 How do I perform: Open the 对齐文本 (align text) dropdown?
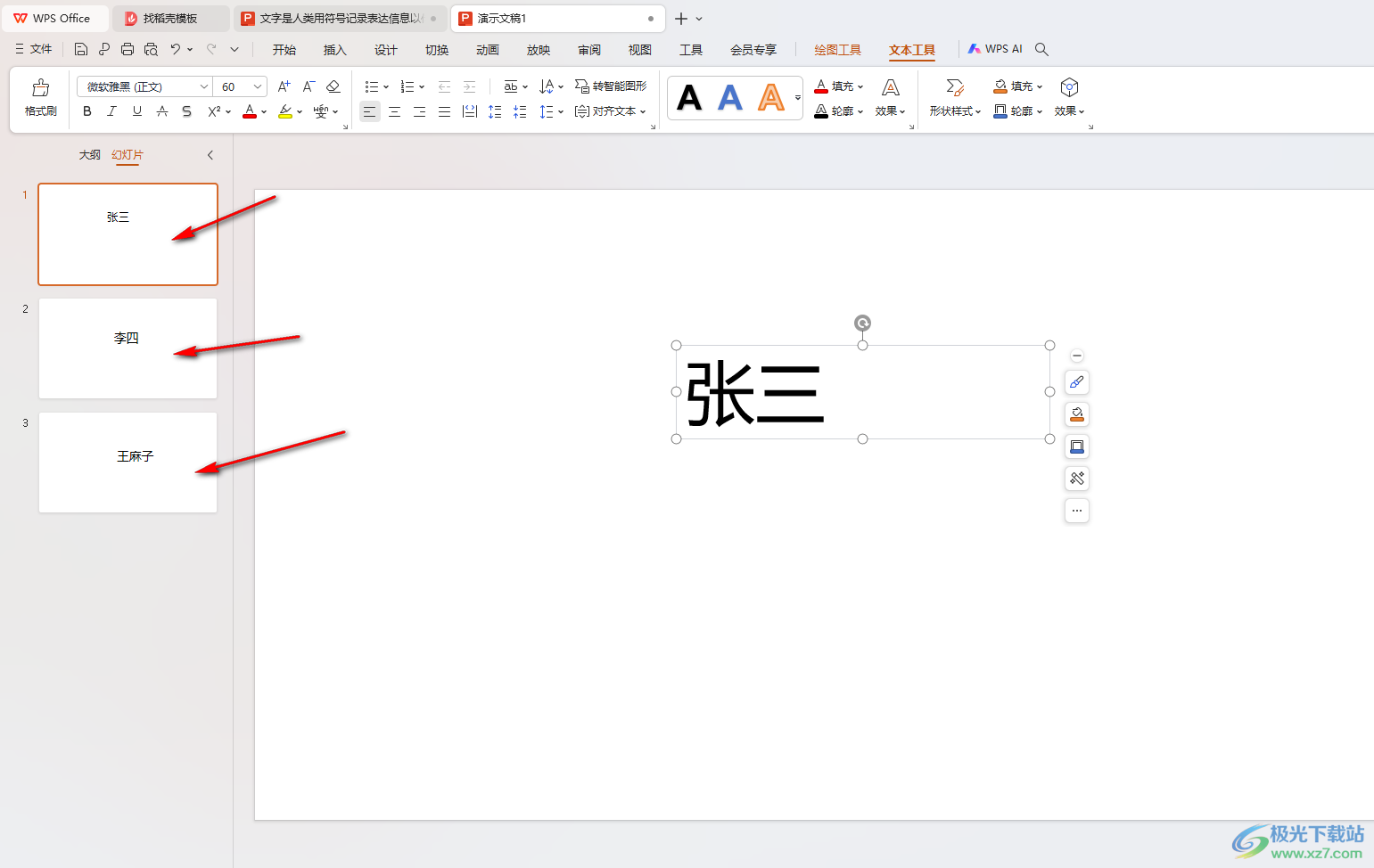click(x=611, y=111)
